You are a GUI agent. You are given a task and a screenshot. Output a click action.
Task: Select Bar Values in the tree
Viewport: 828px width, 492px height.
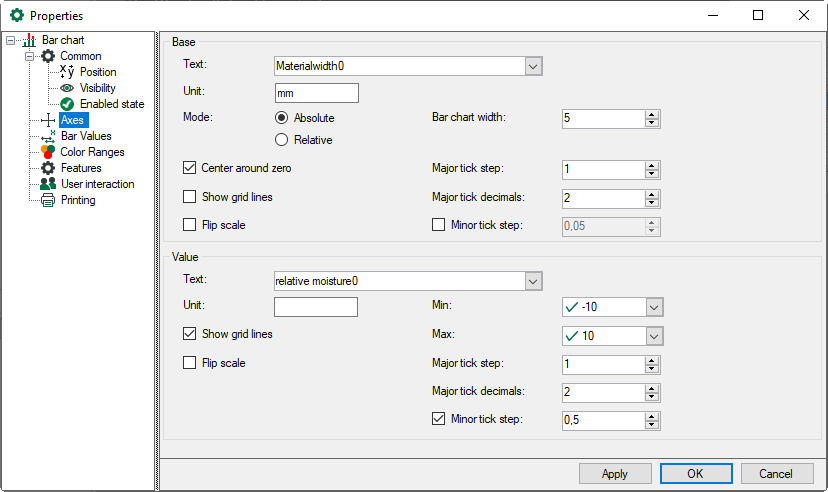(x=85, y=136)
